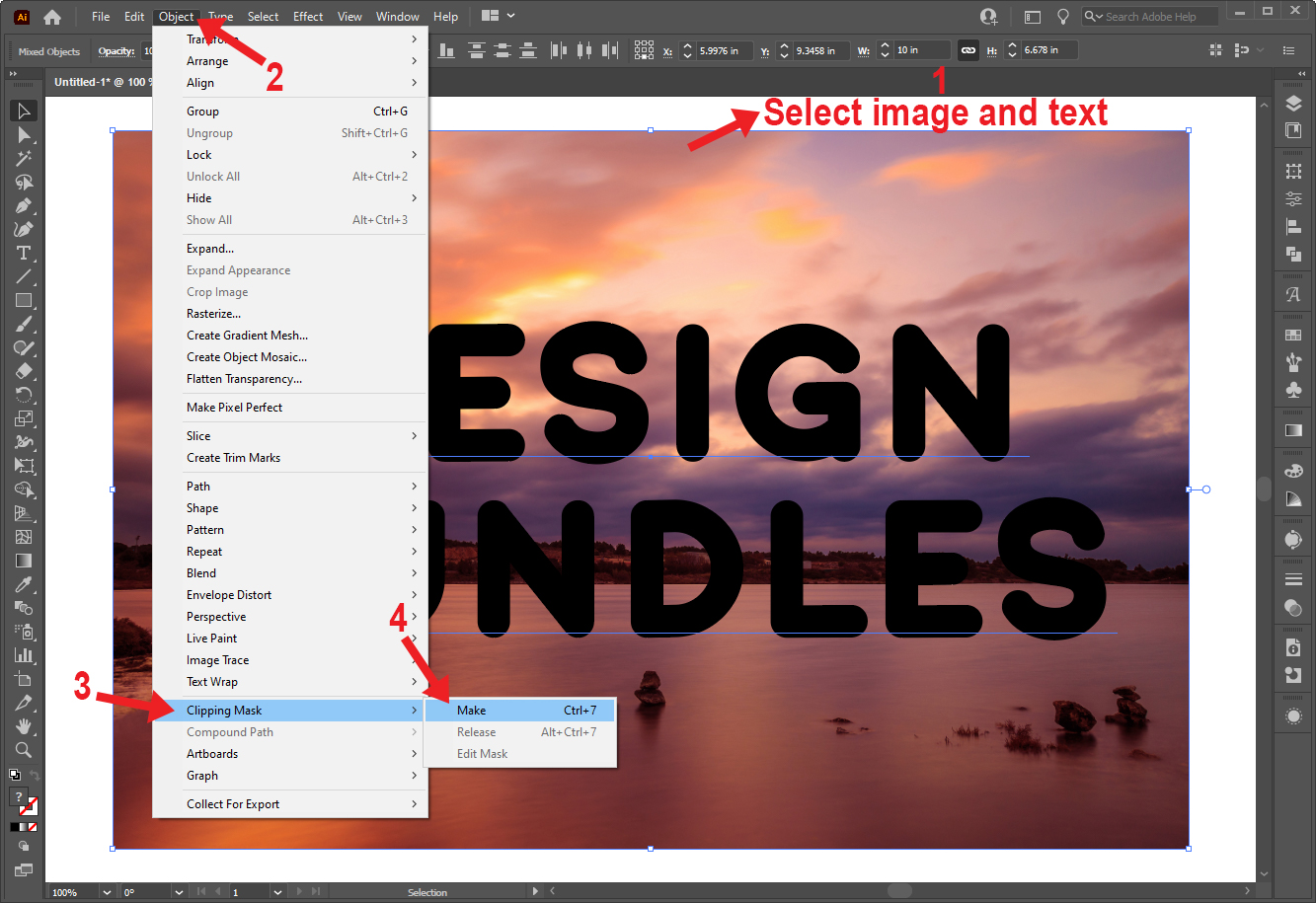This screenshot has width=1316, height=903.
Task: Select the Eraser tool
Action: click(x=24, y=371)
